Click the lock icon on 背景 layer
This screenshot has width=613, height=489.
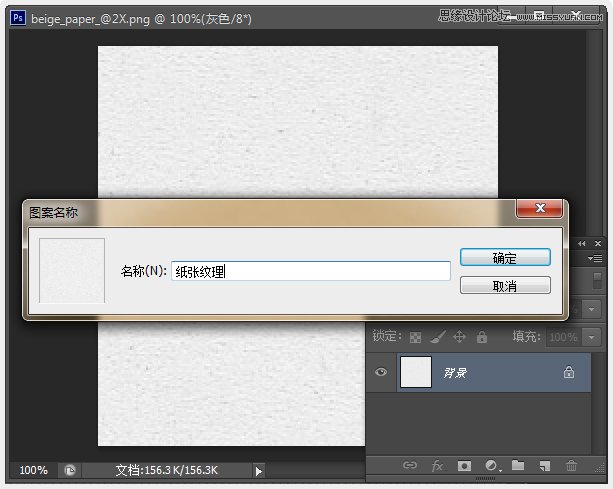pyautogui.click(x=569, y=372)
